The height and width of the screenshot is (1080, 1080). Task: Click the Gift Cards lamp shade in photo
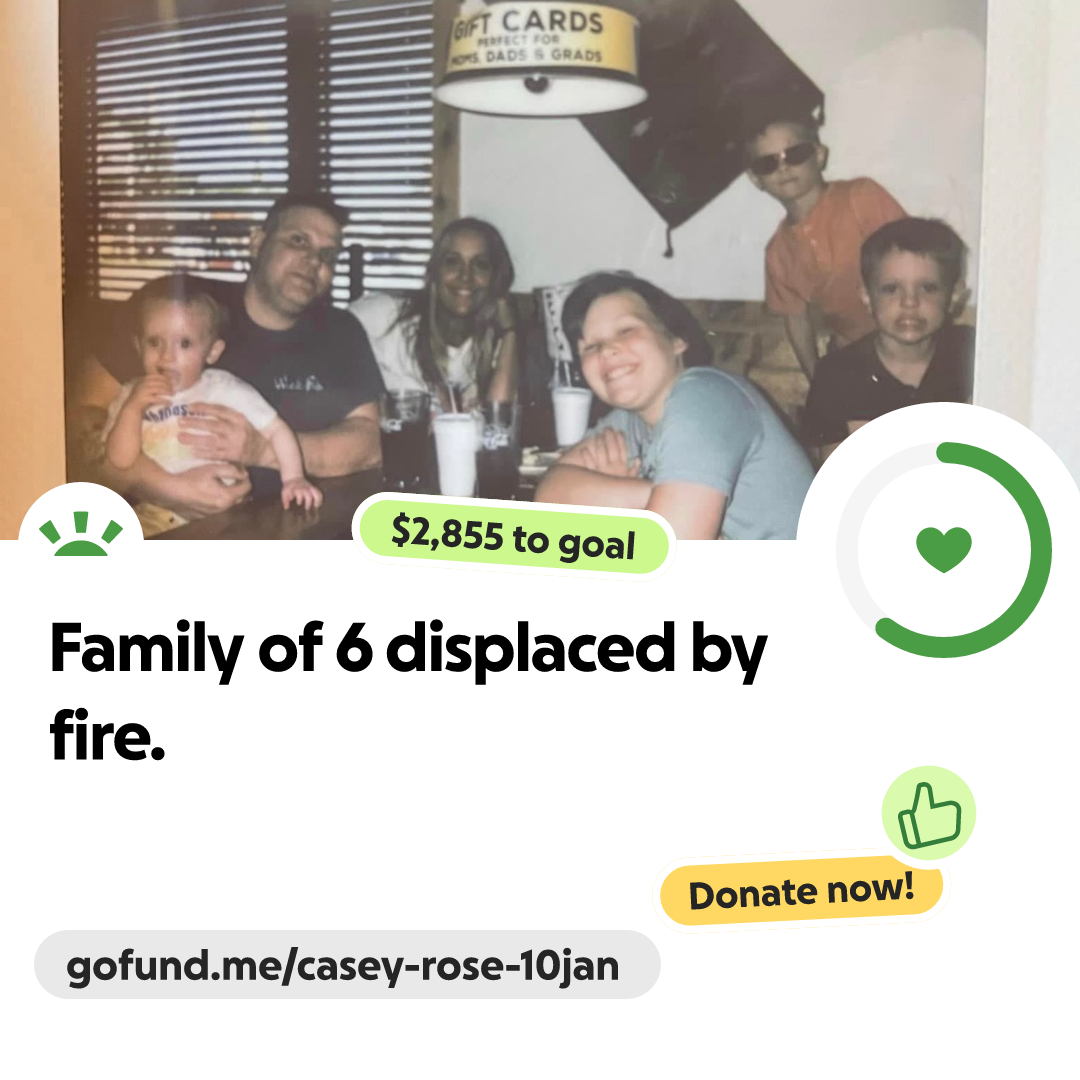(x=539, y=60)
